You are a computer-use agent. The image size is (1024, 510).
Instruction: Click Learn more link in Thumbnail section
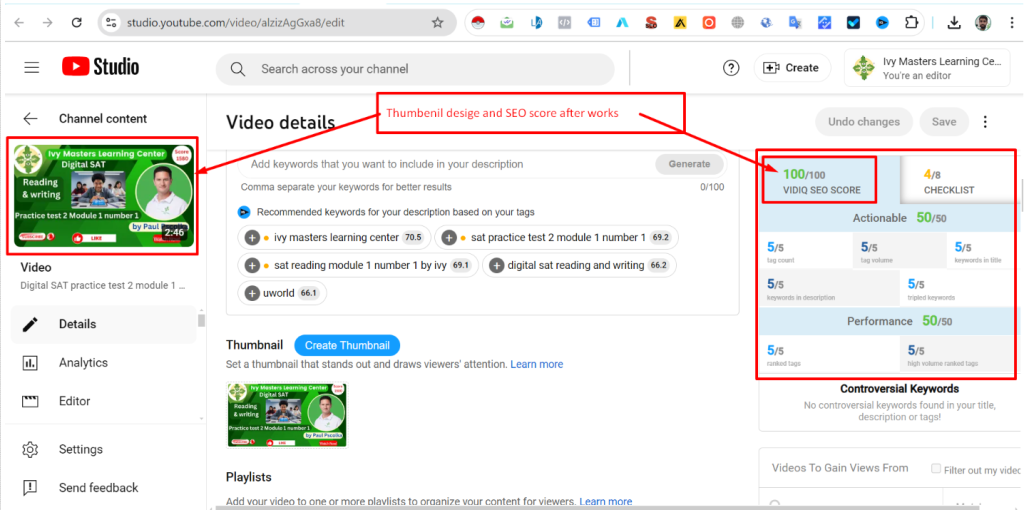(536, 364)
